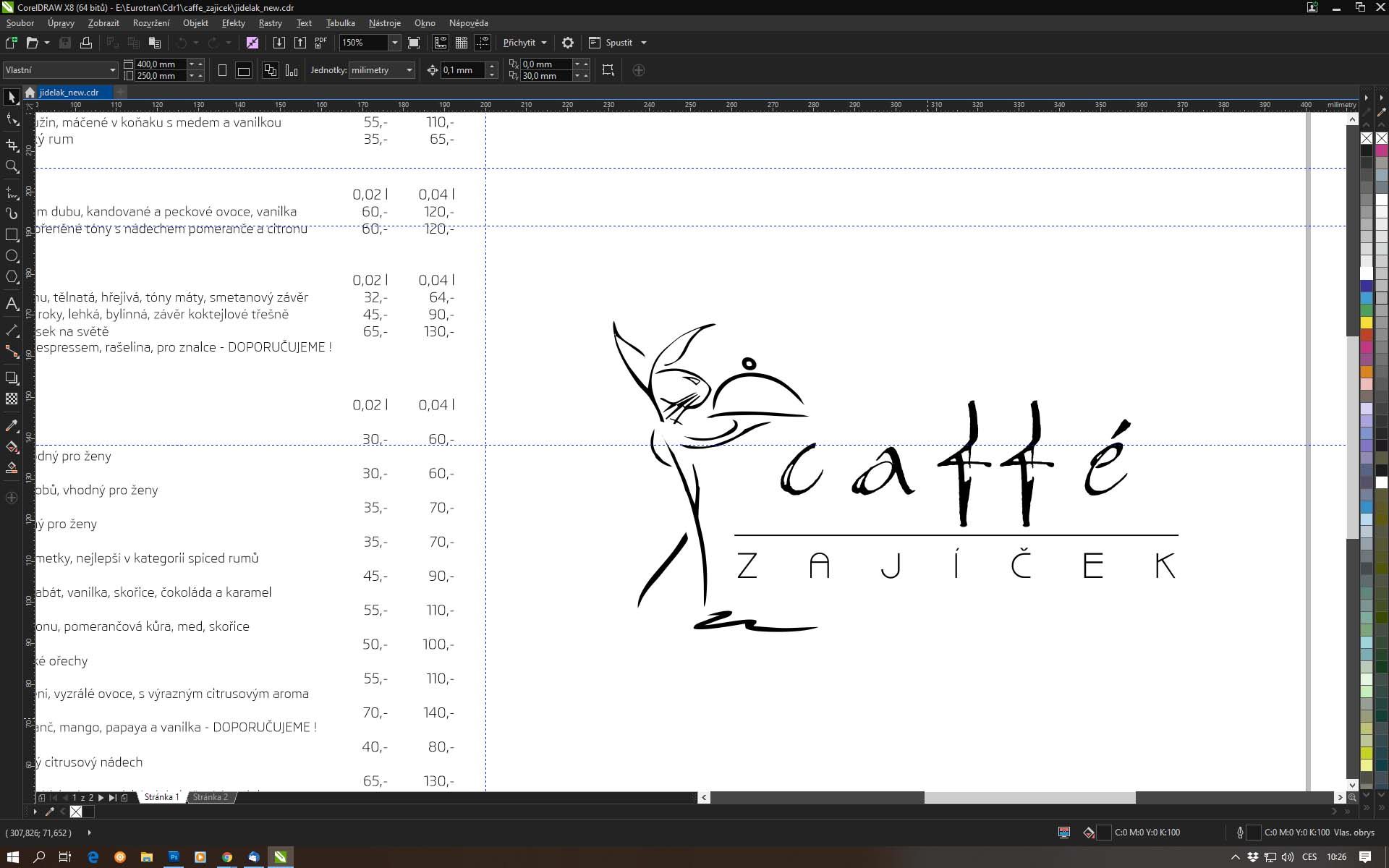Viewport: 1389px width, 868px height.
Task: Expand the Jednotky units dropdown
Action: click(409, 70)
